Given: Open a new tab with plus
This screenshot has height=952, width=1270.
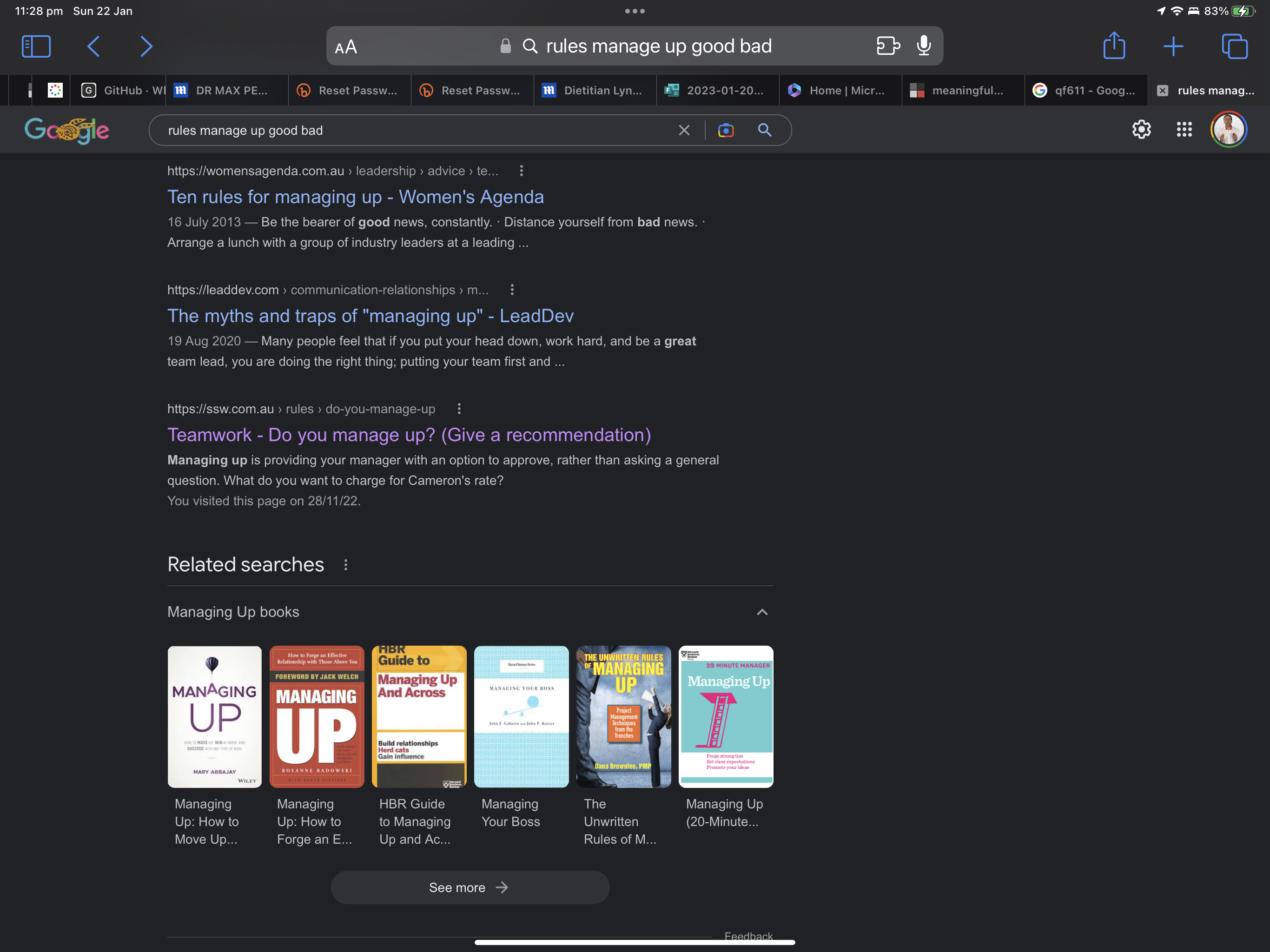Looking at the screenshot, I should [1174, 46].
